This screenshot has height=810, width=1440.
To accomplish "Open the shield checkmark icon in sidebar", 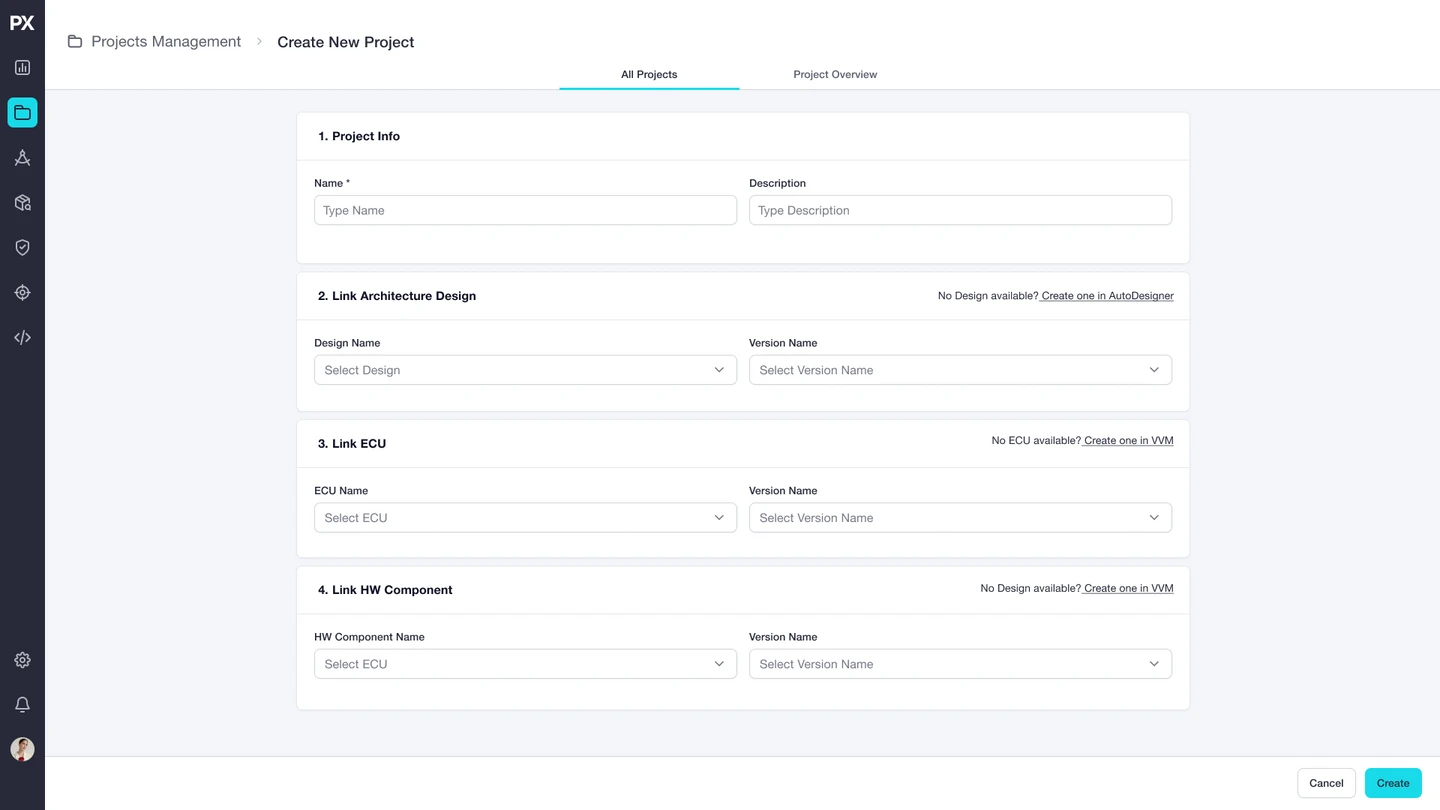I will click(x=22, y=248).
